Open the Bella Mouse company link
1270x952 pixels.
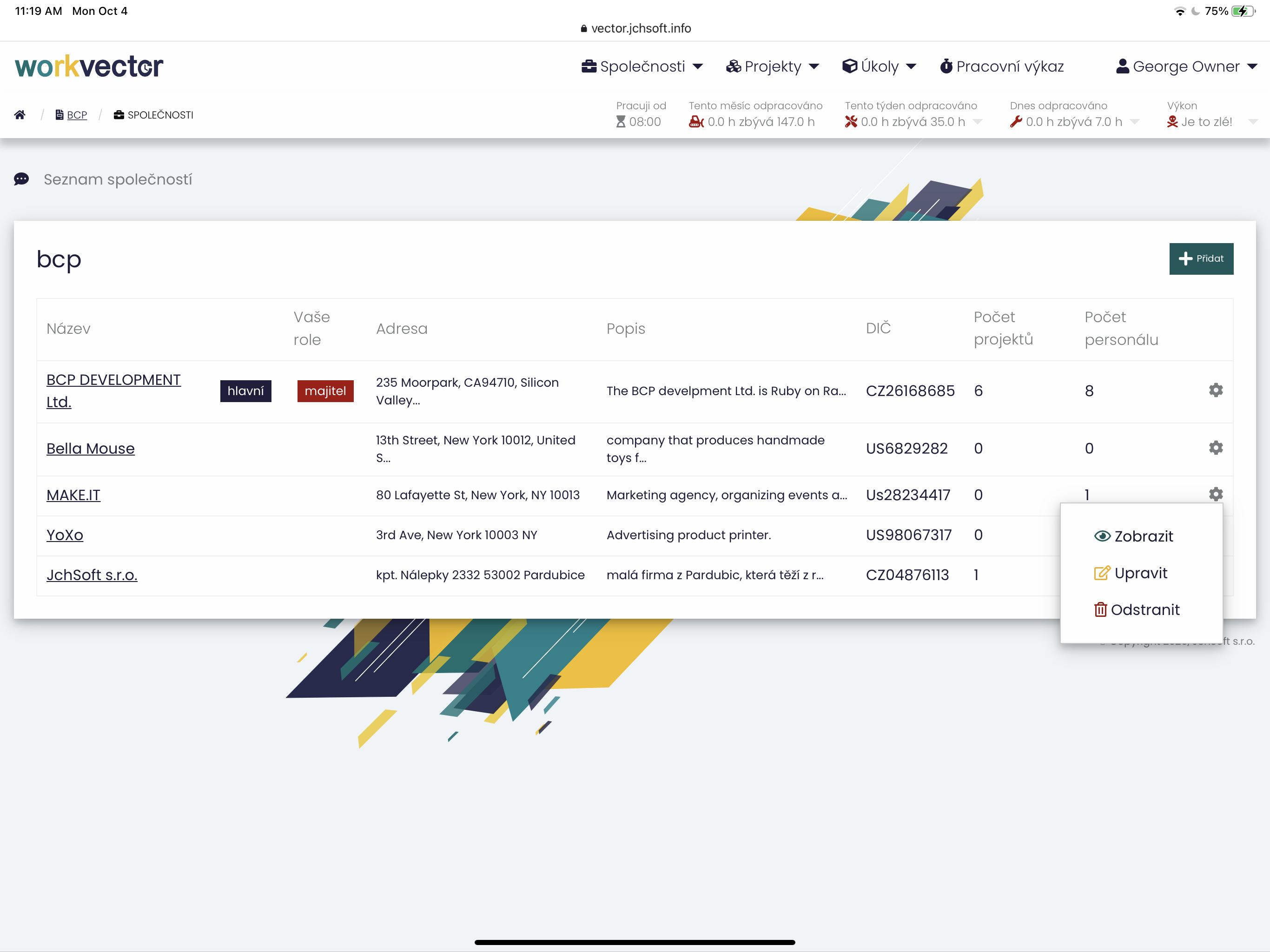click(90, 449)
